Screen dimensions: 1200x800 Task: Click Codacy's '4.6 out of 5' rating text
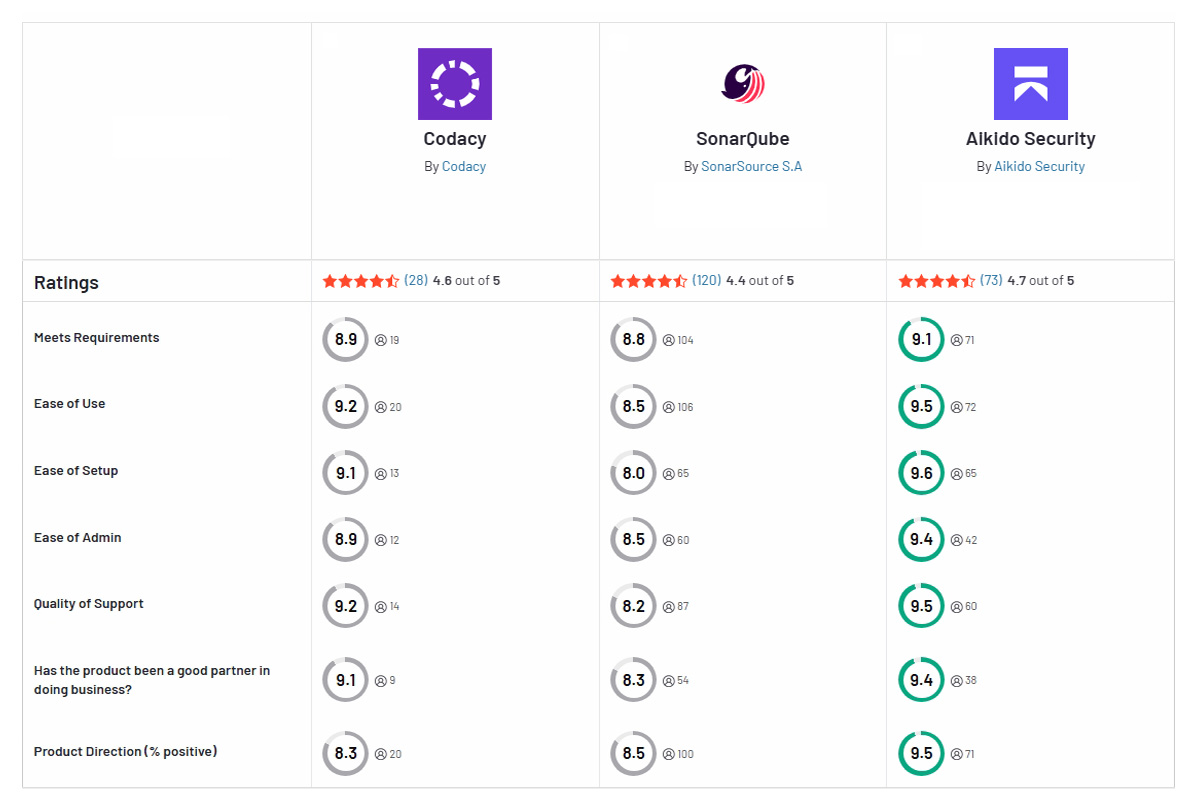pyautogui.click(x=466, y=281)
